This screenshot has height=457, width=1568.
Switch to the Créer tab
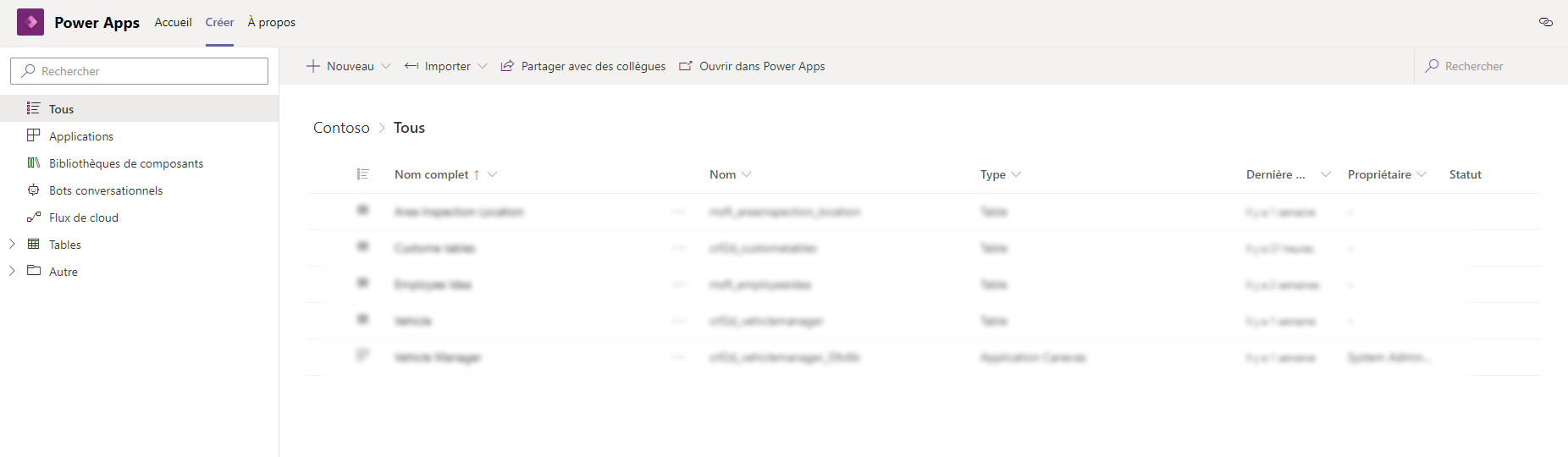pos(219,22)
